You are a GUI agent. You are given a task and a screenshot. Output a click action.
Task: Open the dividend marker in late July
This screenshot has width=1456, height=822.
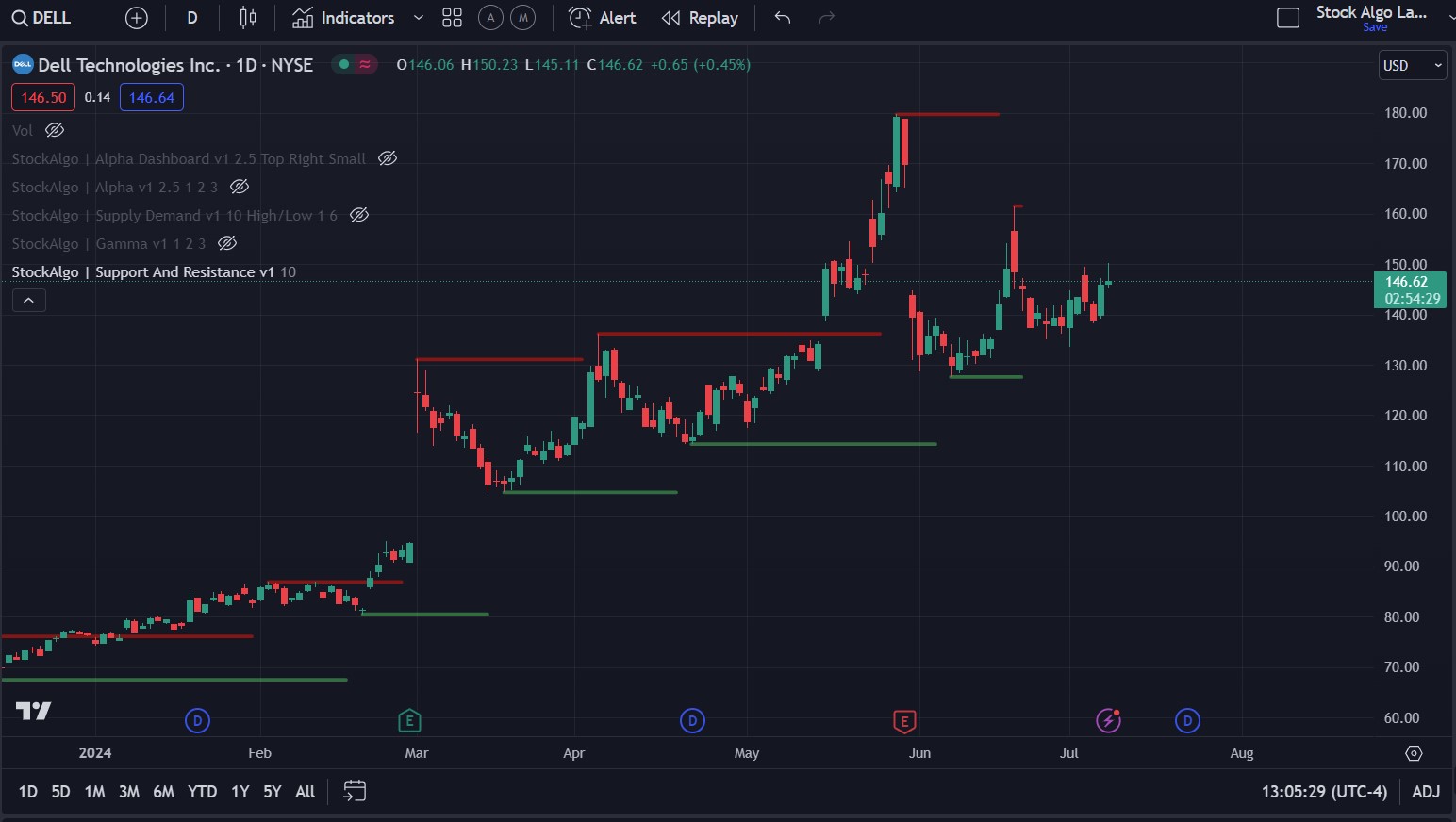pyautogui.click(x=1187, y=721)
